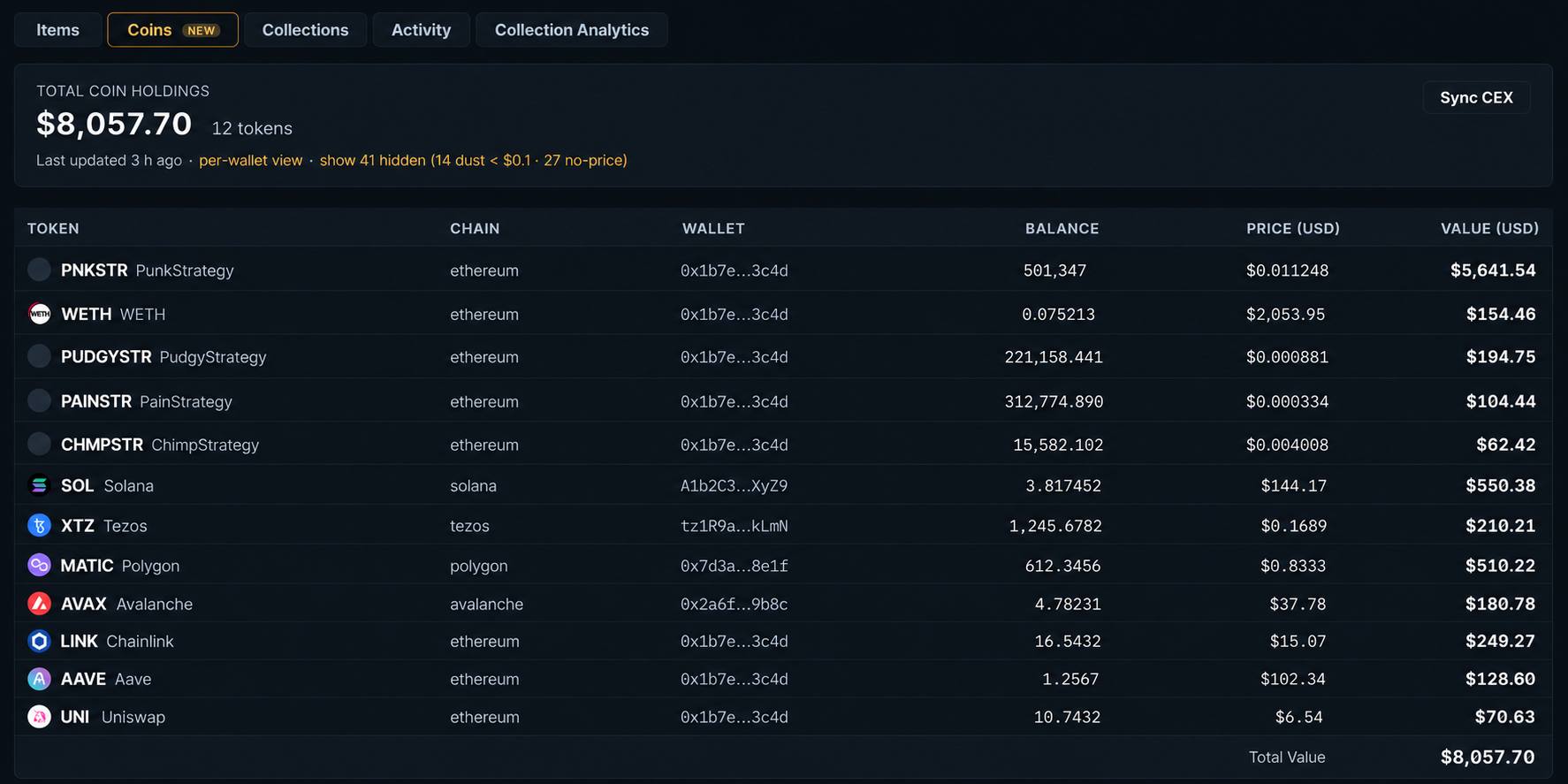
Task: Select the PUDGYSTR PudgyStrategy token name
Action: pyautogui.click(x=164, y=356)
